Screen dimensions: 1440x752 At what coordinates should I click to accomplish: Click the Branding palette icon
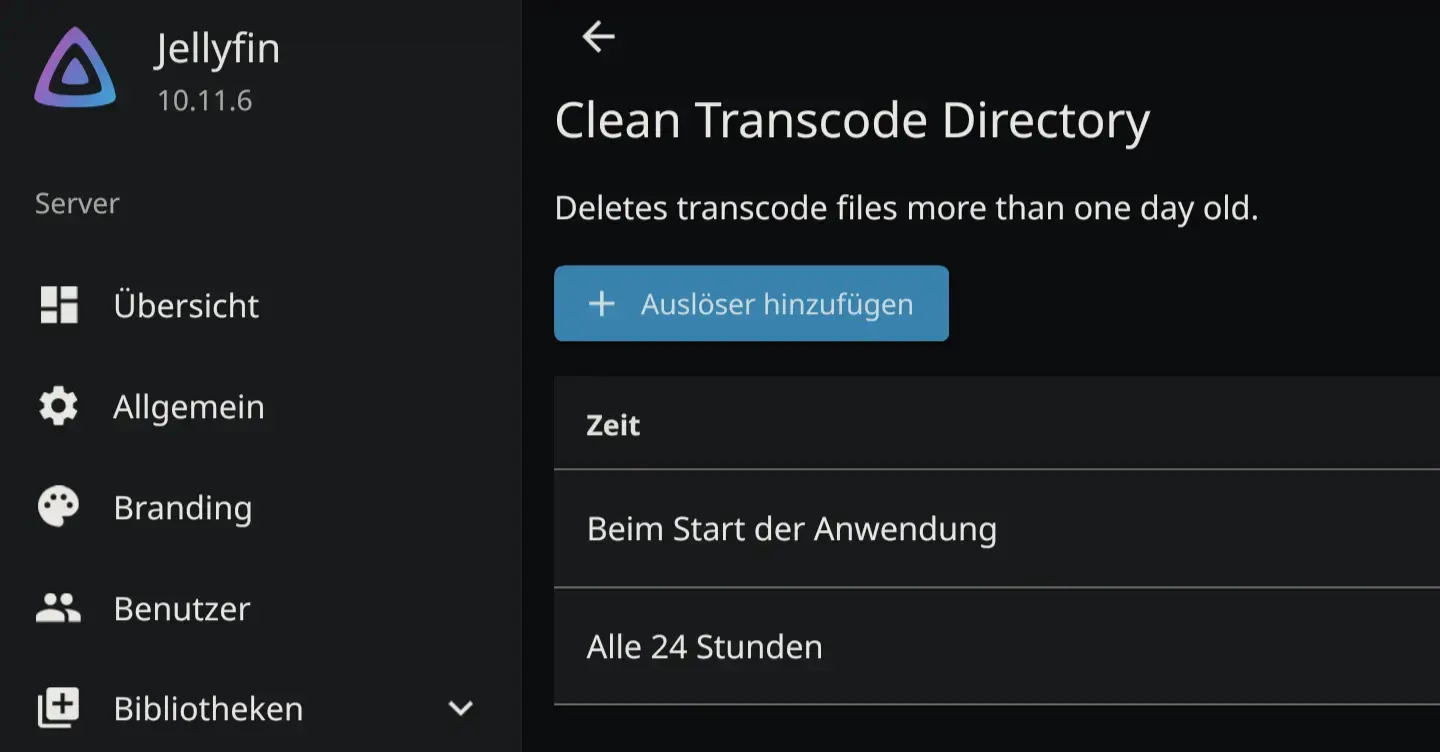pos(58,508)
